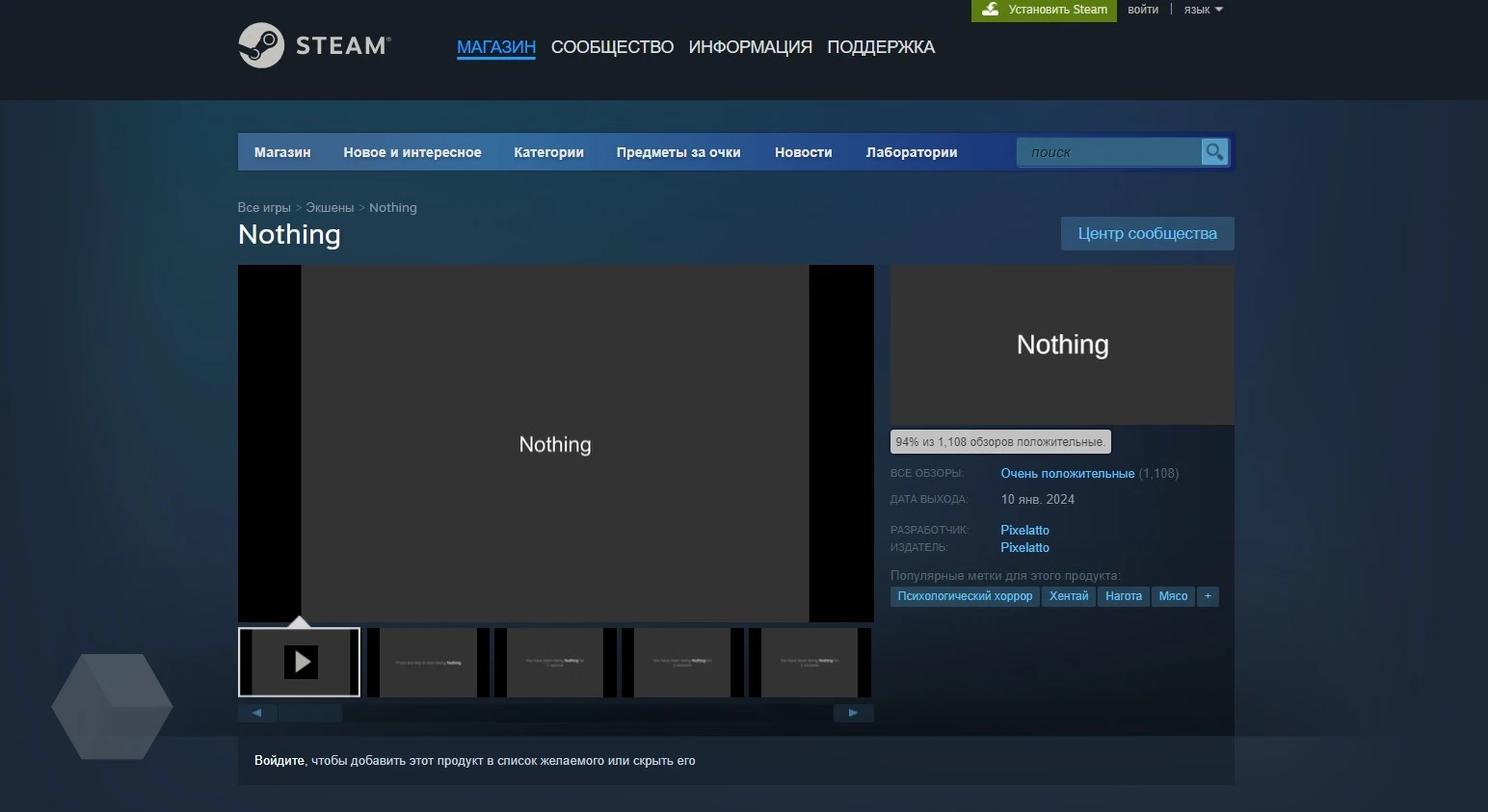Viewport: 1488px width, 812px height.
Task: Select the Мясо tag
Action: tap(1173, 596)
